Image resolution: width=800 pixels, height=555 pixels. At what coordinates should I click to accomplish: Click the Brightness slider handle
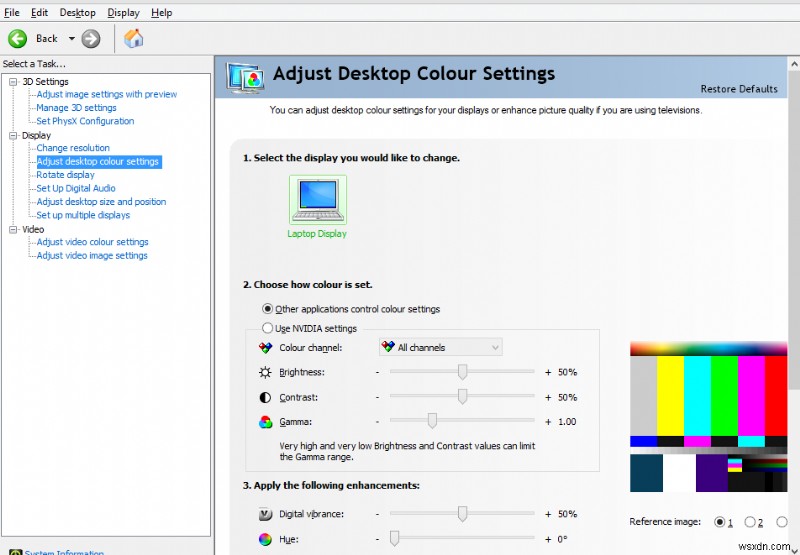coord(462,372)
